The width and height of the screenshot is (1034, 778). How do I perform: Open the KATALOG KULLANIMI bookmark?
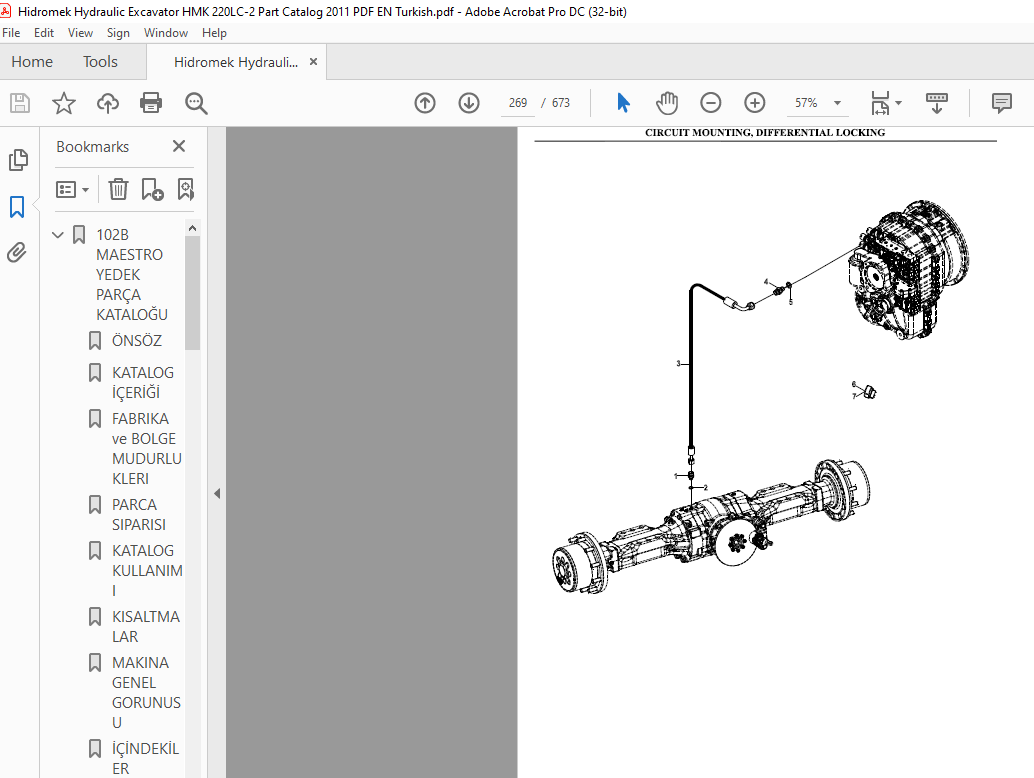coord(147,570)
